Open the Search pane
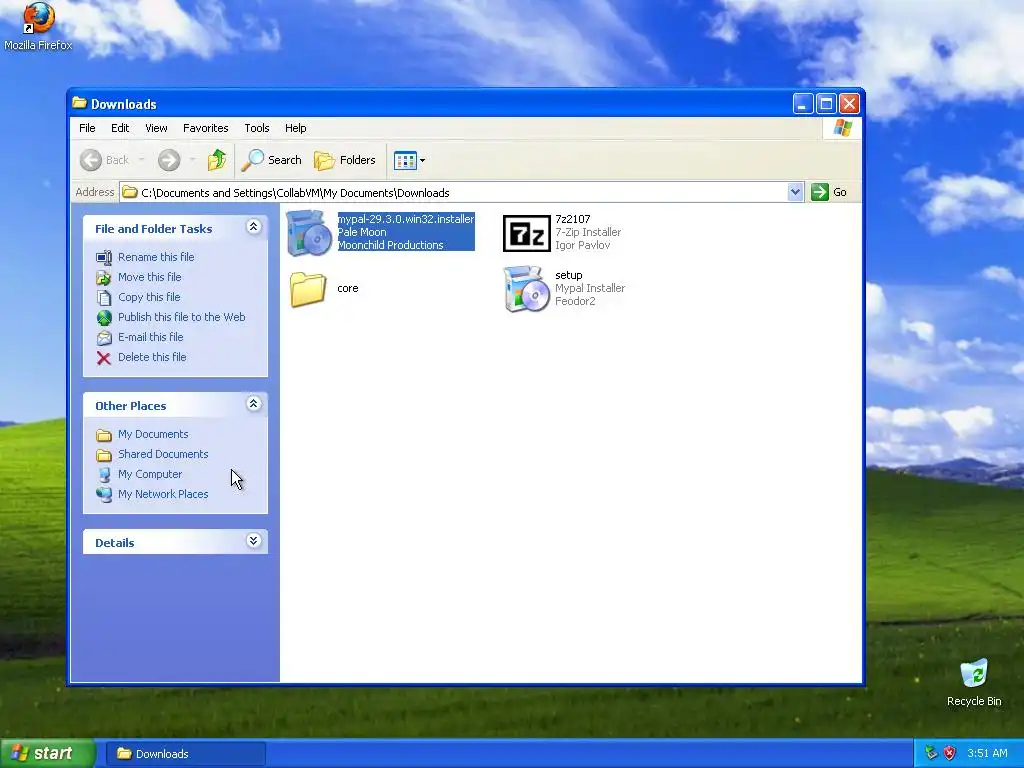This screenshot has height=768, width=1024. tap(272, 160)
